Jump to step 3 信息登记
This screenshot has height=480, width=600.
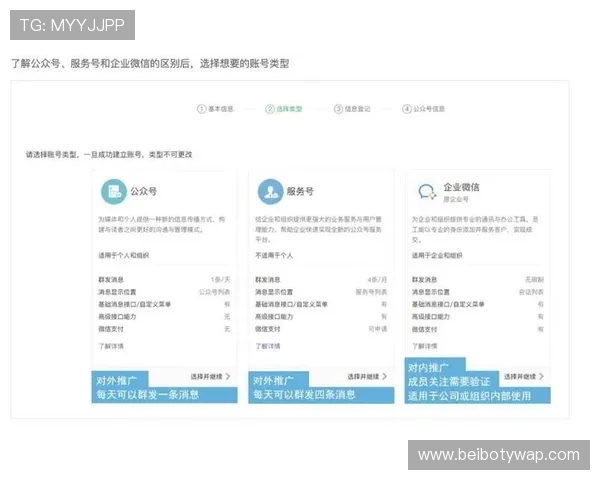coord(352,109)
